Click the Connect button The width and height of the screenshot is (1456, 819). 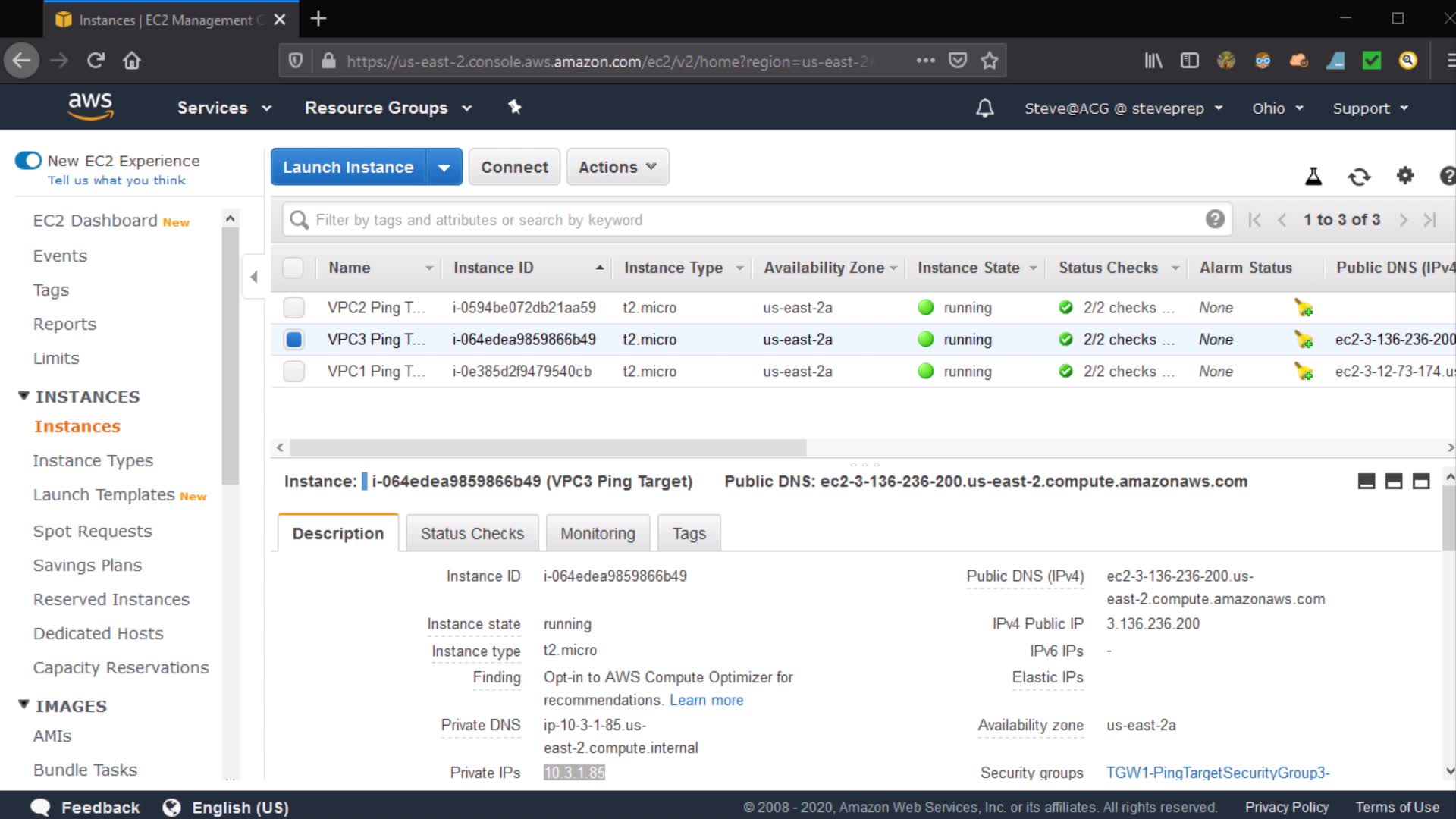514,168
